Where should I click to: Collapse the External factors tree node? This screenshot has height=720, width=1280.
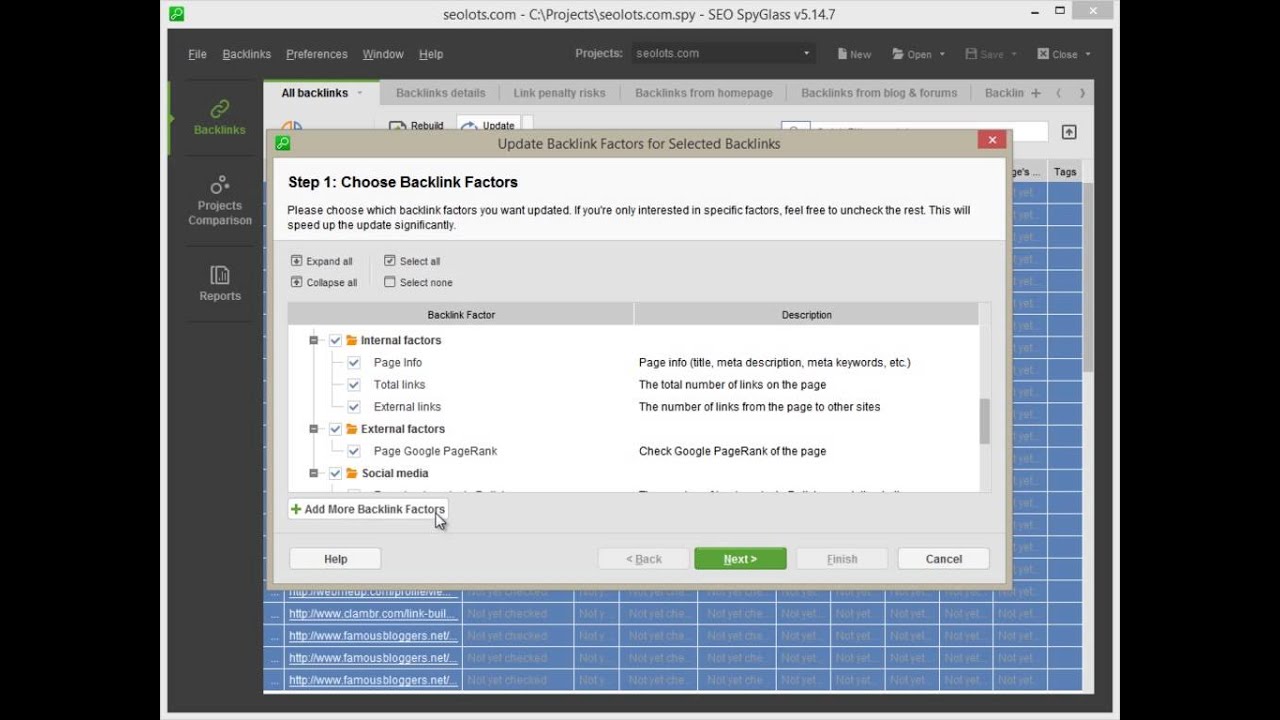[313, 429]
